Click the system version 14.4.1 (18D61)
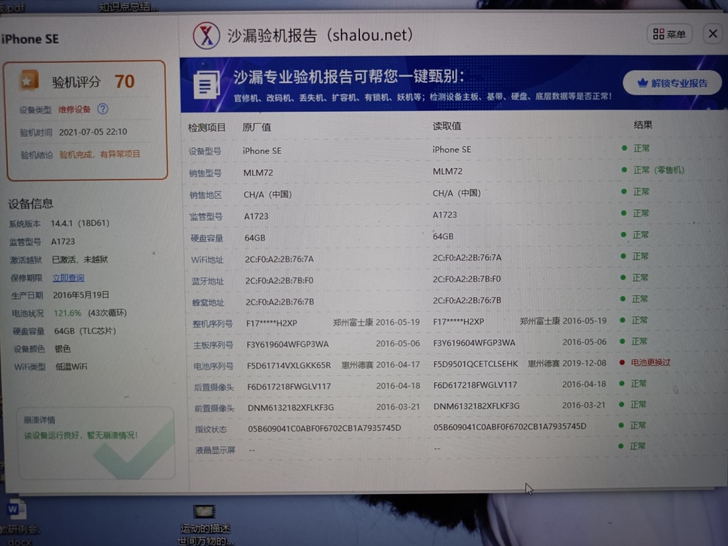Viewport: 728px width, 546px height. [80, 223]
